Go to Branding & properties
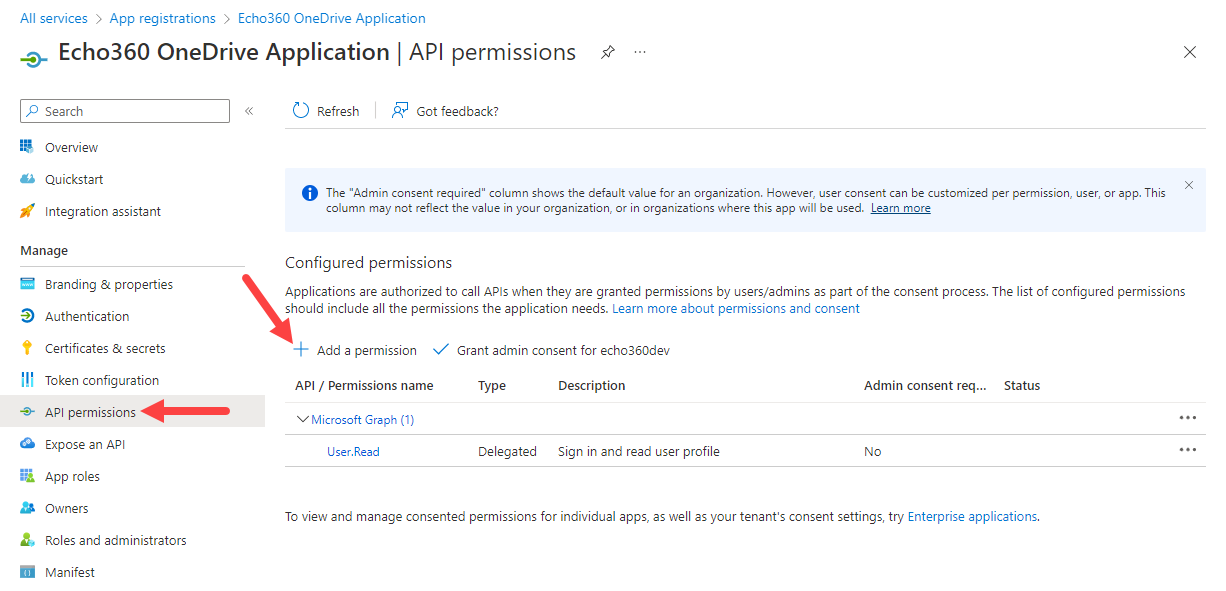Viewport: 1226px width, 591px height. pos(109,284)
